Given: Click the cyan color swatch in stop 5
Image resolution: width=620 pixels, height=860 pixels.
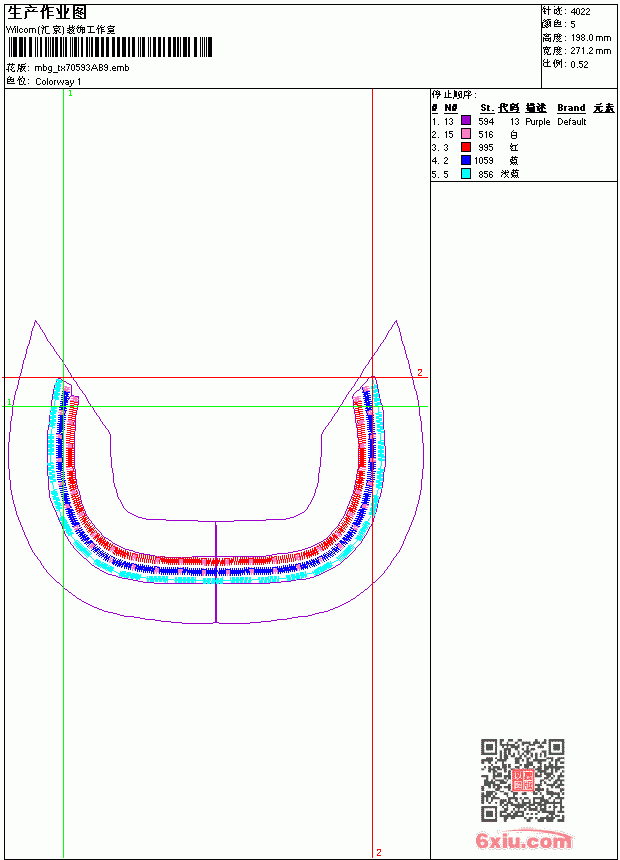Looking at the screenshot, I should (x=465, y=173).
